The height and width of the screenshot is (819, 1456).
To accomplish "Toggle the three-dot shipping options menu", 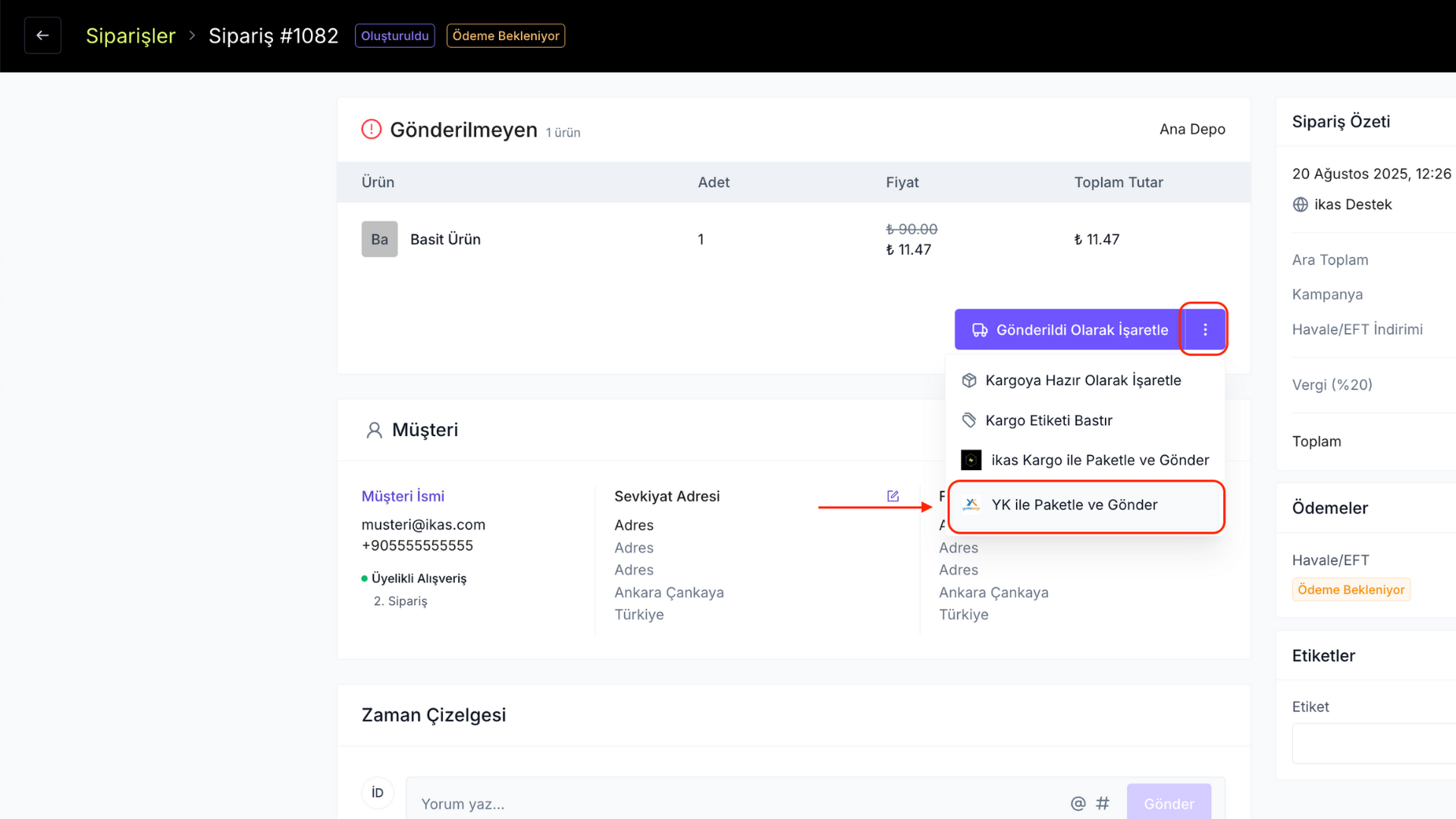I will coord(1204,329).
